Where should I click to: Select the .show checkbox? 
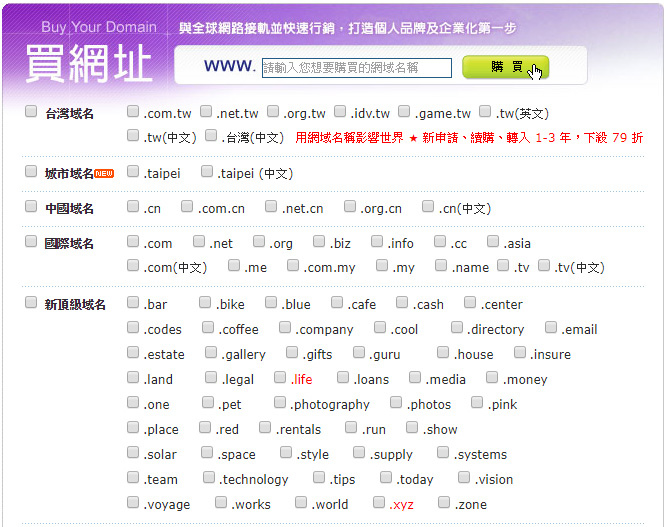pos(412,428)
